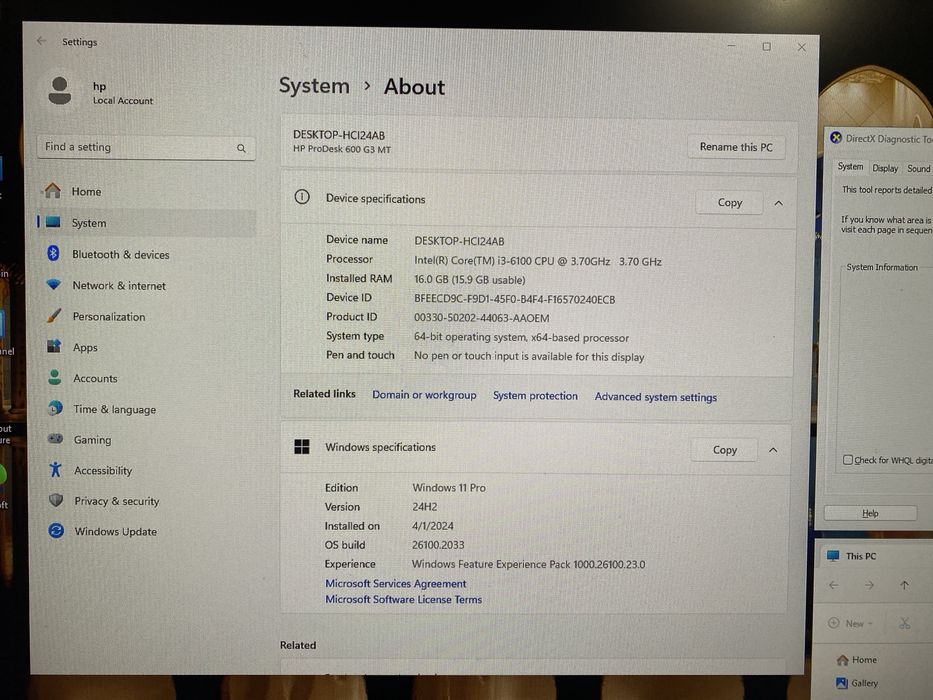Click the System monitor icon in sidebar
Viewport: 933px width, 700px height.
coord(53,222)
